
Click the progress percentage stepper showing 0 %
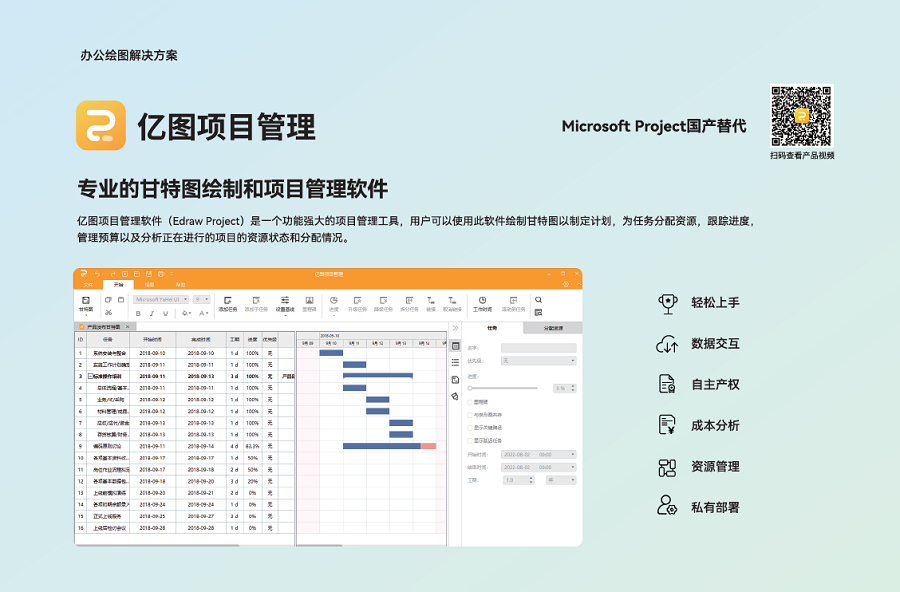[565, 388]
